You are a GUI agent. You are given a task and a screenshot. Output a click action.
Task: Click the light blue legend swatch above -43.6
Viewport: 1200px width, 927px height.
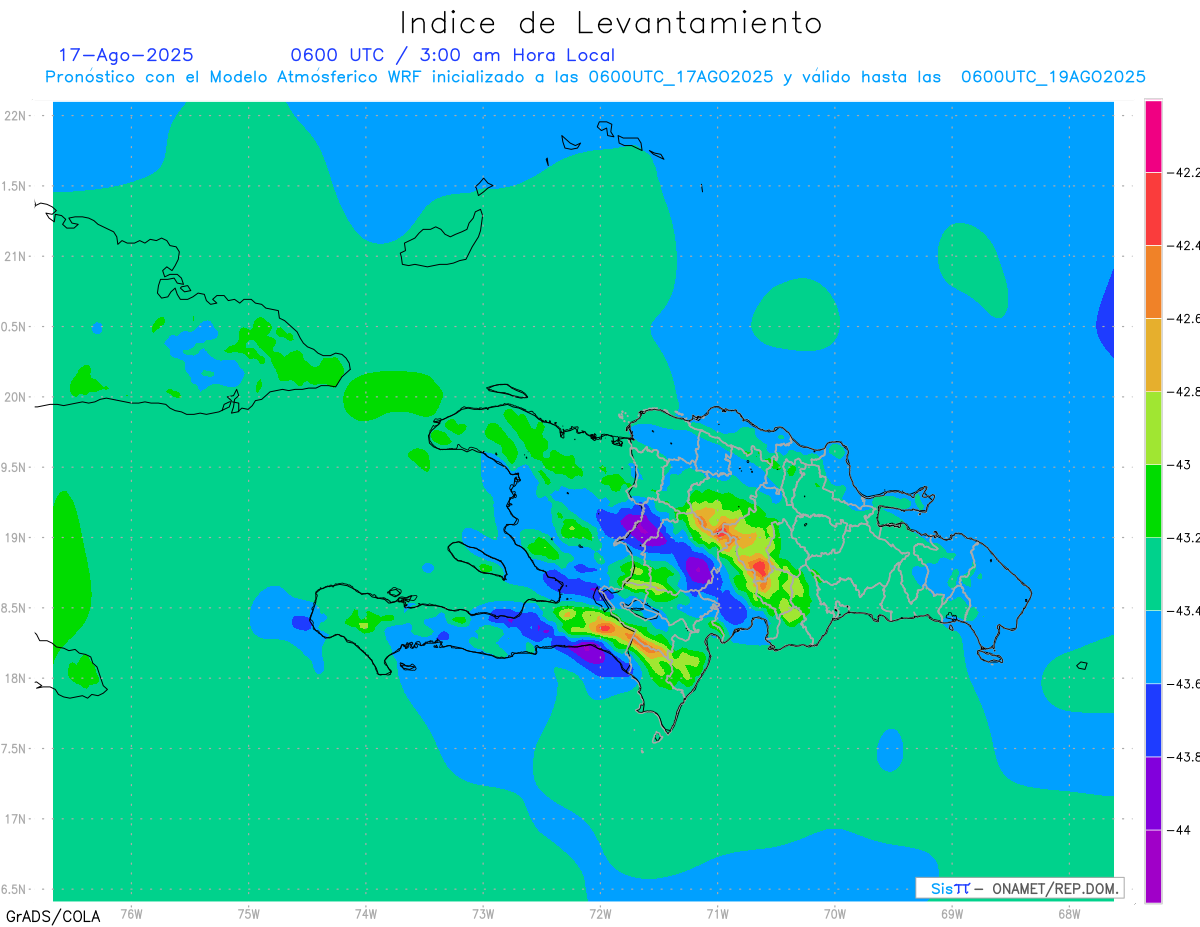point(1153,647)
